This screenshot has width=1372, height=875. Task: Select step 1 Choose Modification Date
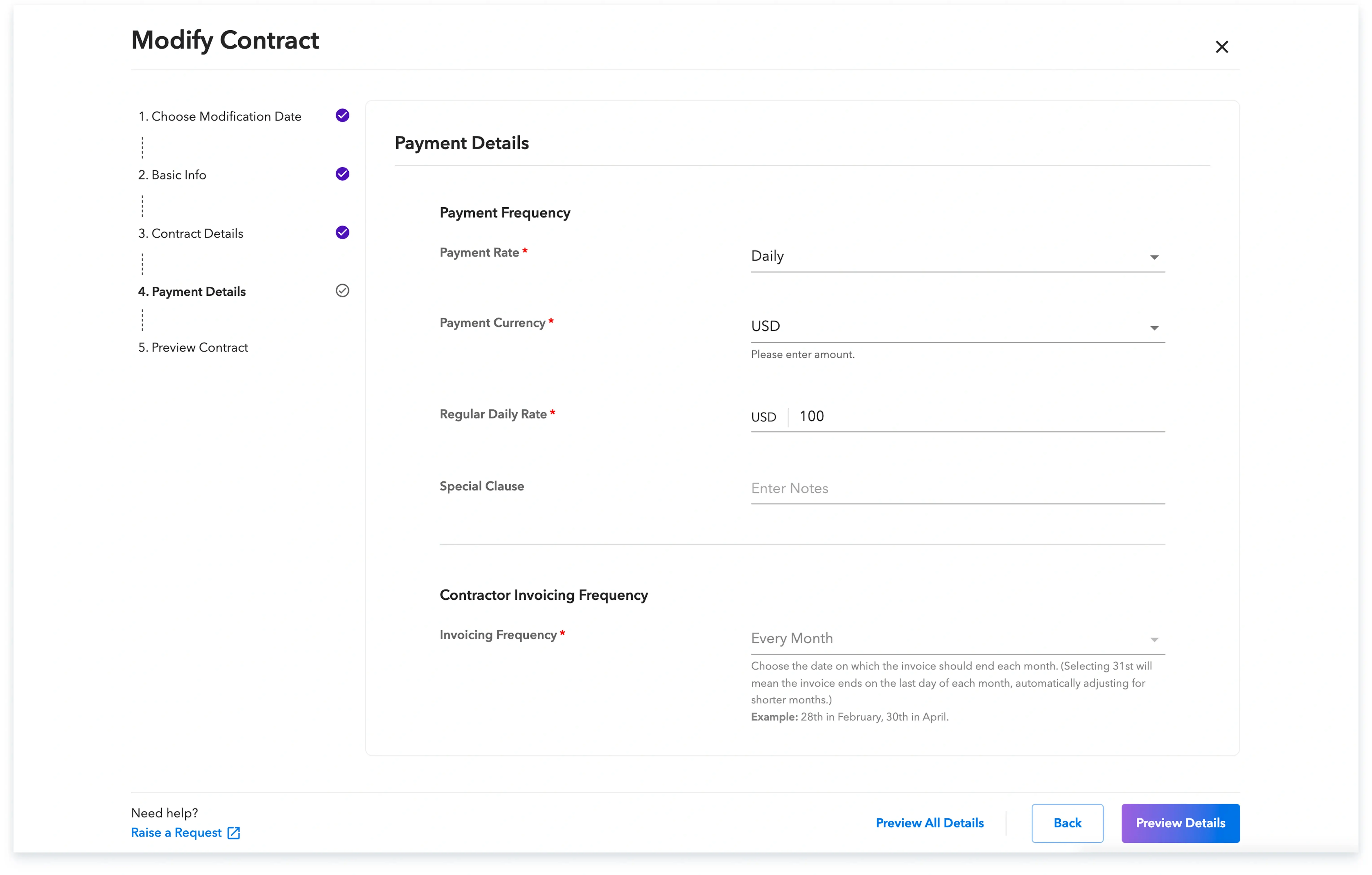(220, 116)
